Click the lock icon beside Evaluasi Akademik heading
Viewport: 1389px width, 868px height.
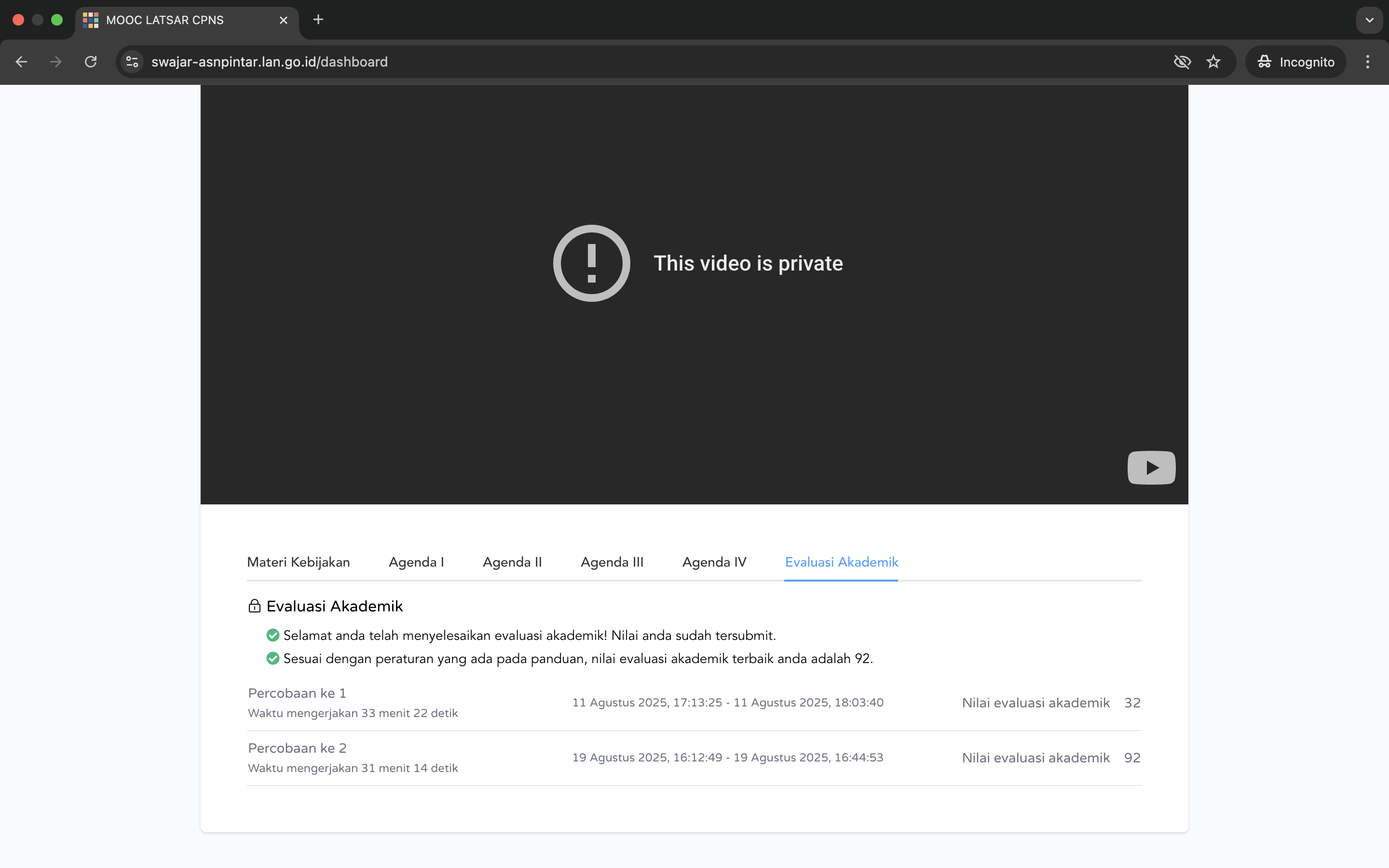254,606
